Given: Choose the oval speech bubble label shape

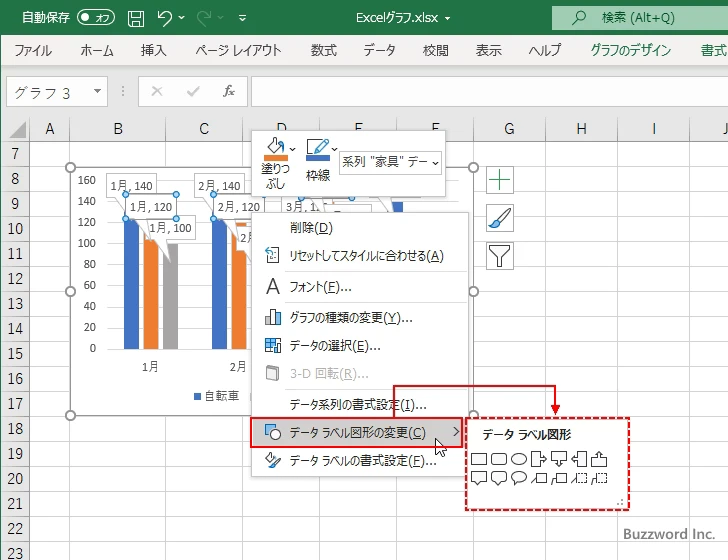Looking at the screenshot, I should tap(519, 478).
